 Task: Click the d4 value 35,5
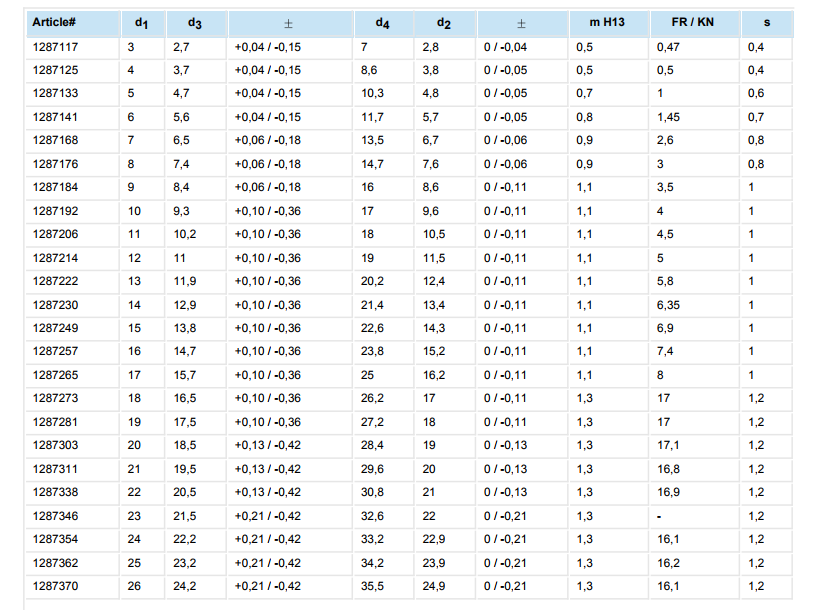tap(372, 586)
